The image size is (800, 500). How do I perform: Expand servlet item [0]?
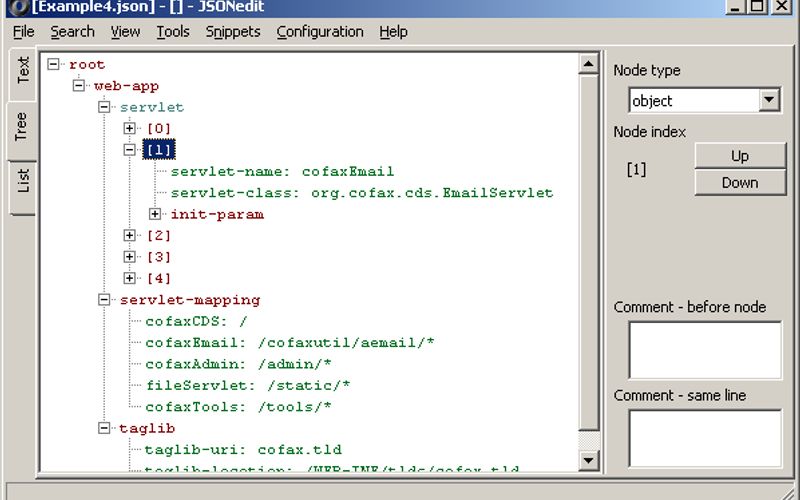pos(129,129)
